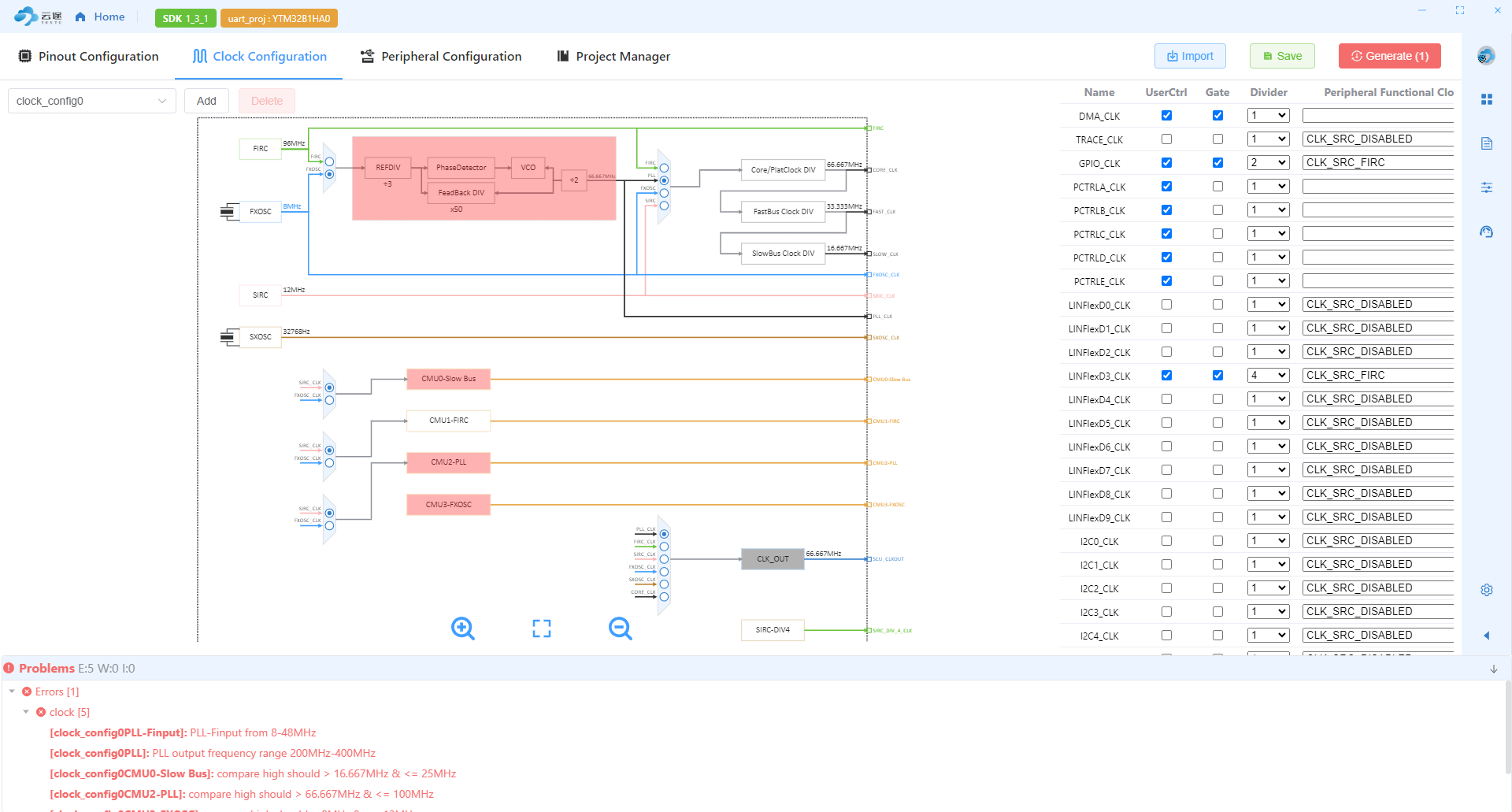
Task: Switch to Pinout Configuration tab
Action: 88,56
